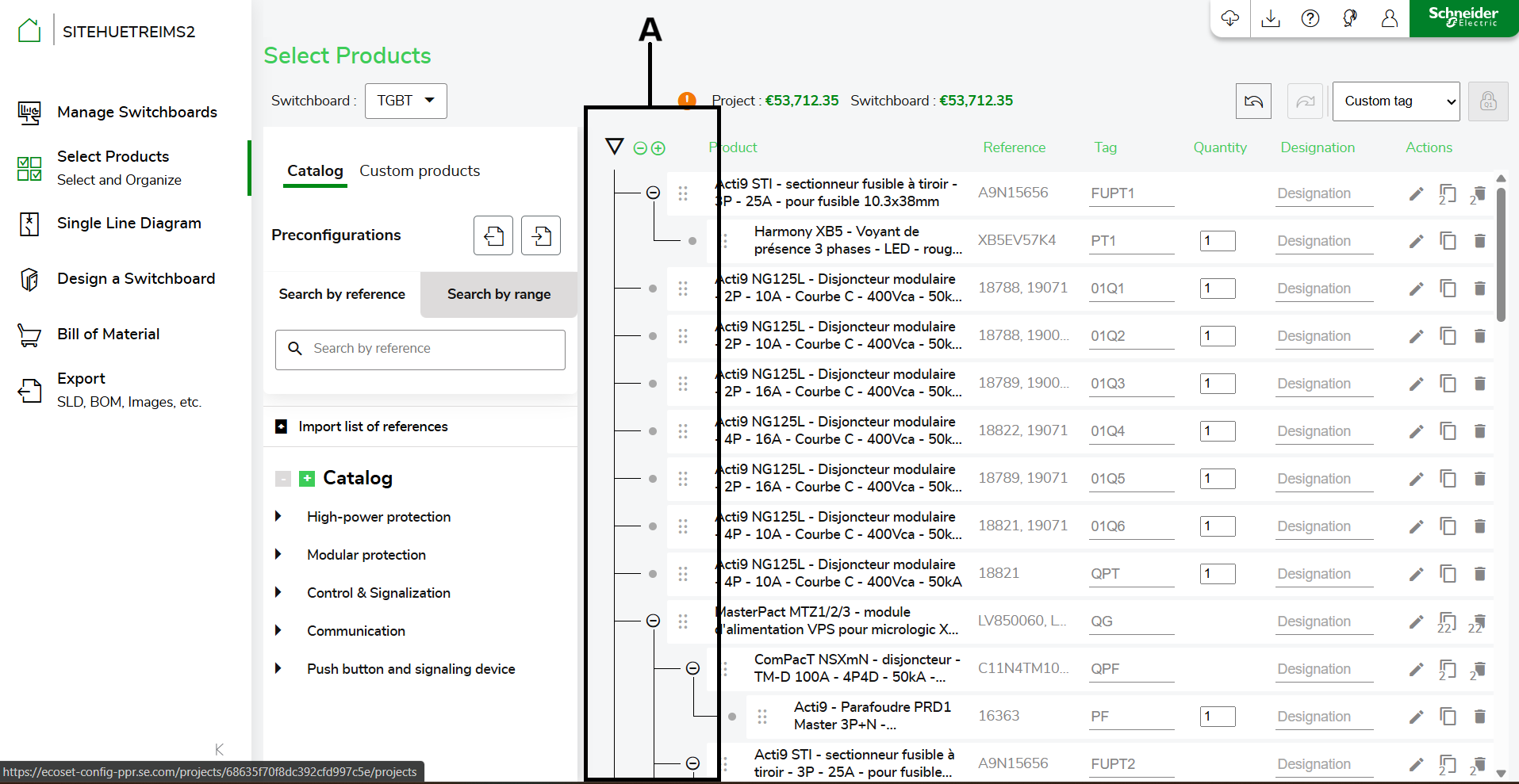Click drag handle of 01Q1 row

coord(683,289)
